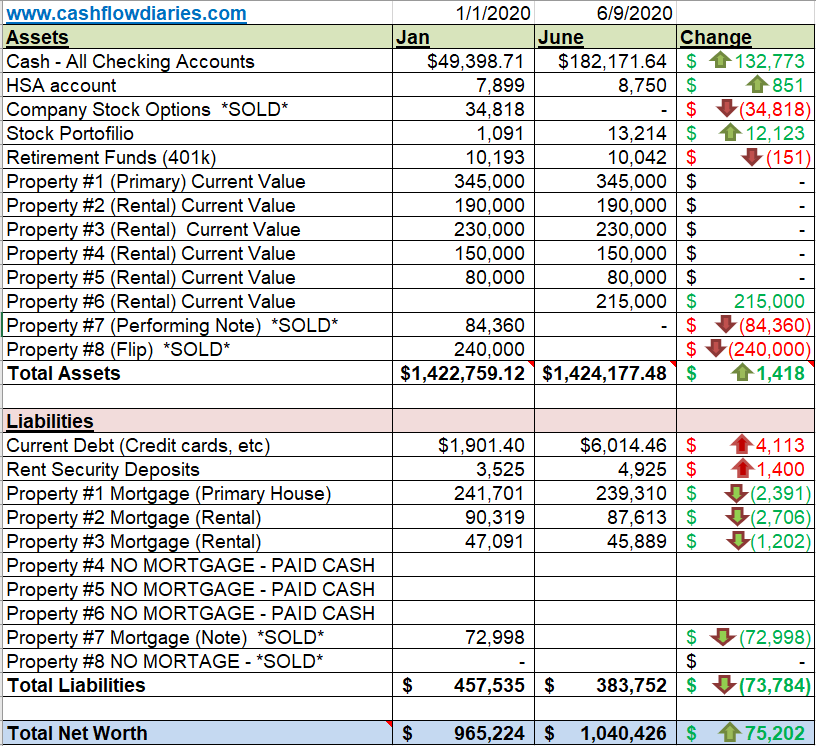Select the Change column header
The height and width of the screenshot is (746, 816).
click(x=746, y=37)
